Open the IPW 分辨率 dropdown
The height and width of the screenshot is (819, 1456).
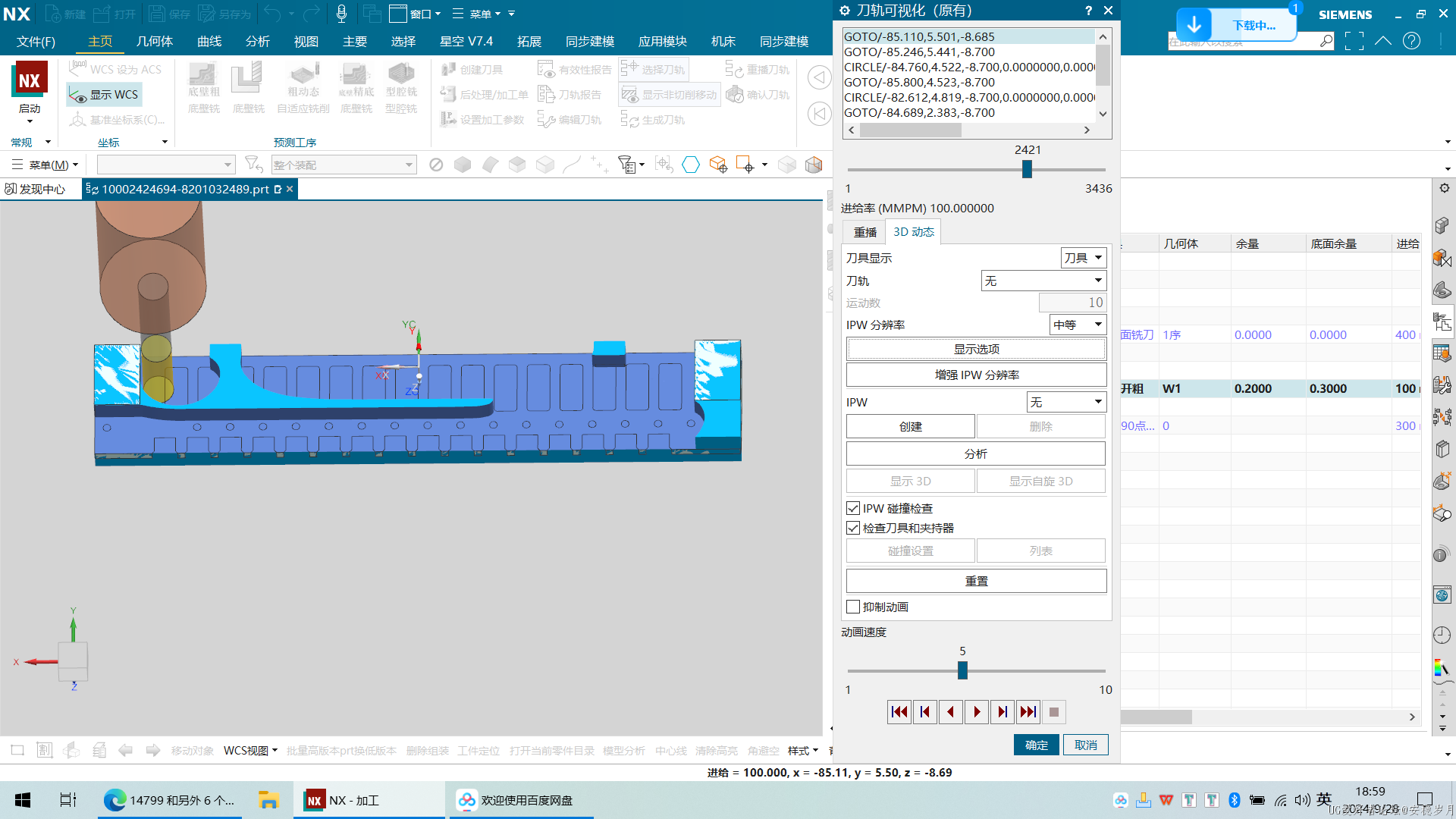pos(1078,325)
